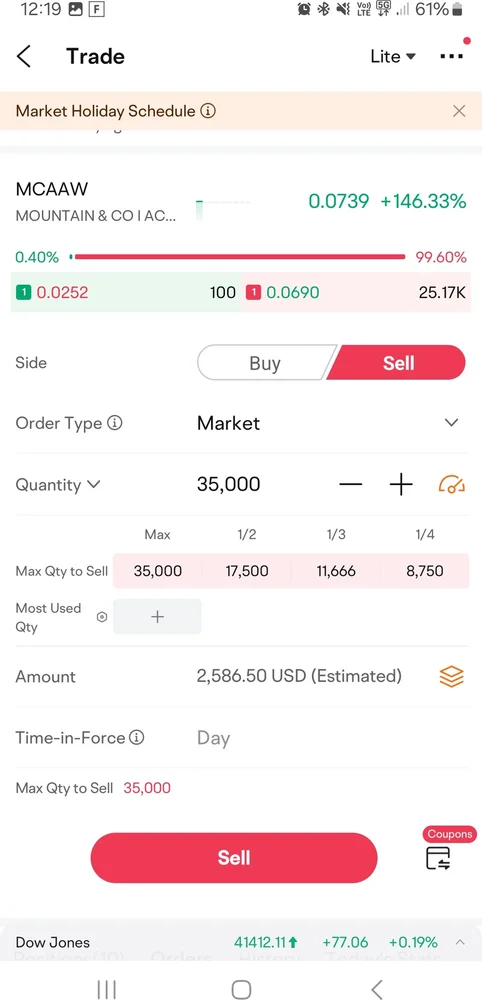This screenshot has width=482, height=1000.
Task: Open Market Holiday Schedule info icon
Action: (208, 111)
